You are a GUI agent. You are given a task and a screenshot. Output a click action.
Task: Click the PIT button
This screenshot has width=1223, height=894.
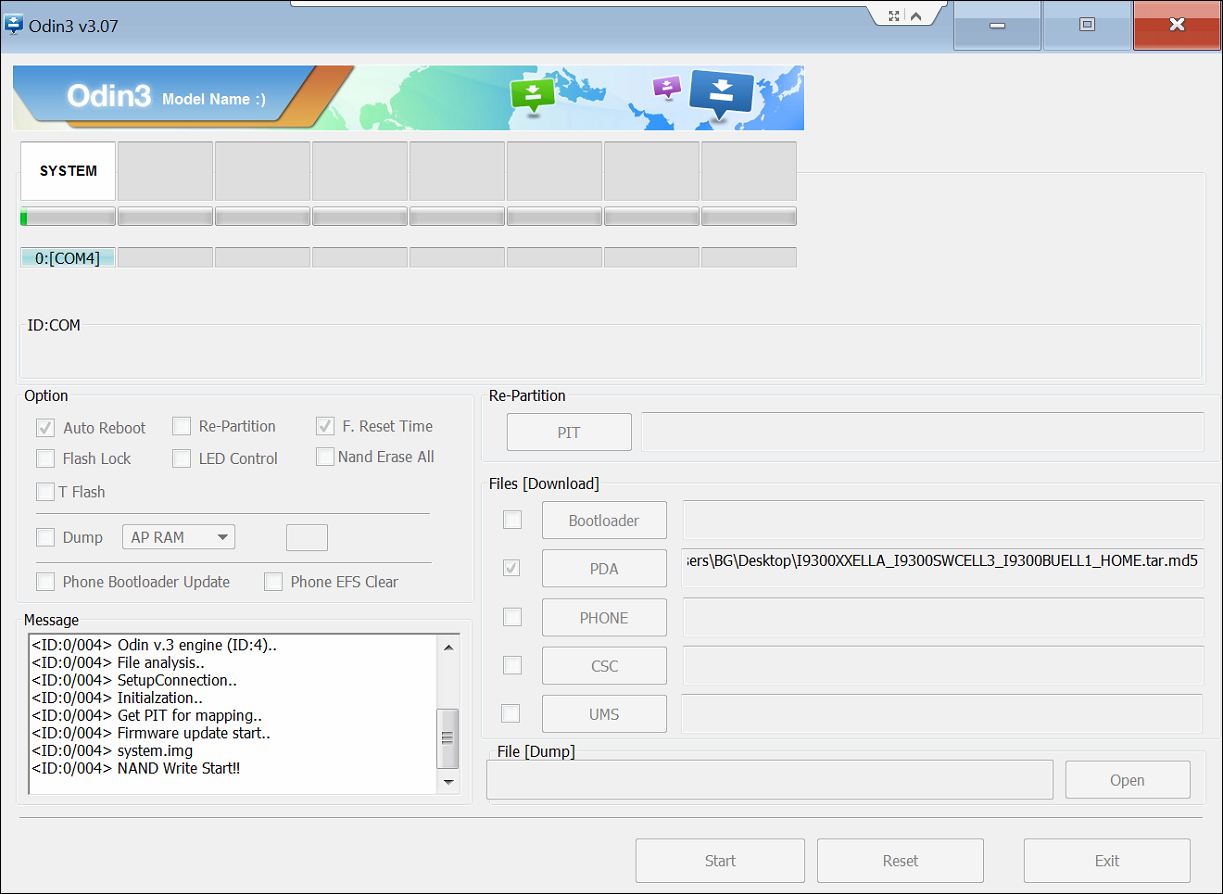point(569,432)
